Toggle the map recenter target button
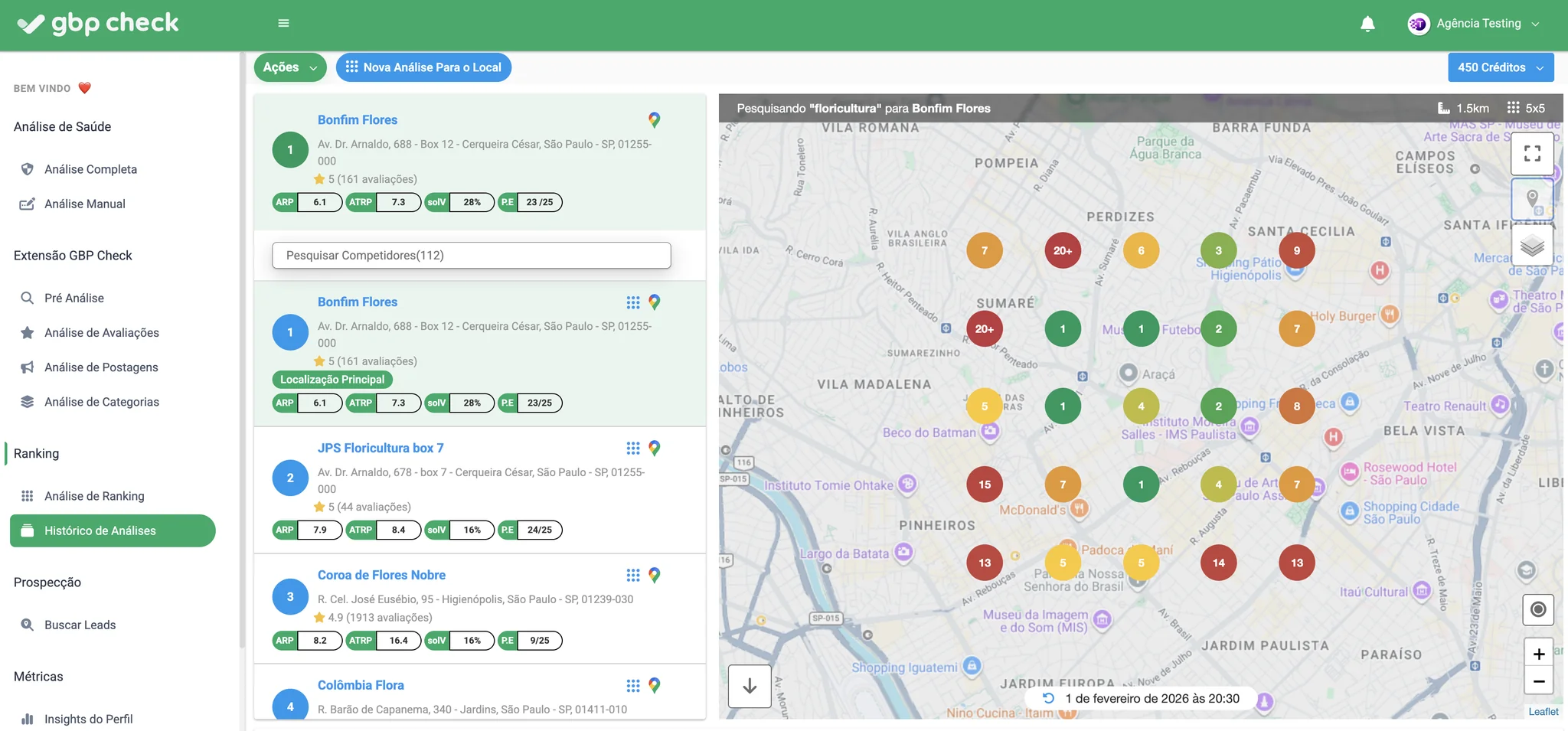The height and width of the screenshot is (731, 1568). coord(1538,609)
